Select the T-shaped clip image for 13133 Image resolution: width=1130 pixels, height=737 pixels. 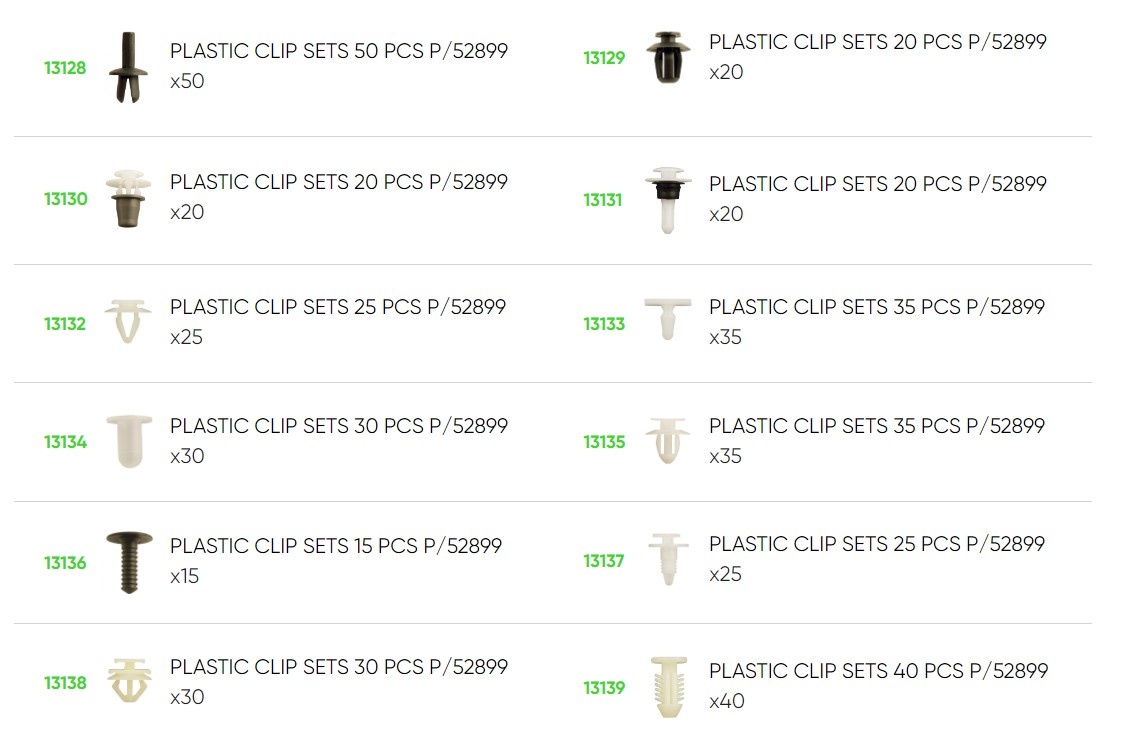(x=667, y=318)
